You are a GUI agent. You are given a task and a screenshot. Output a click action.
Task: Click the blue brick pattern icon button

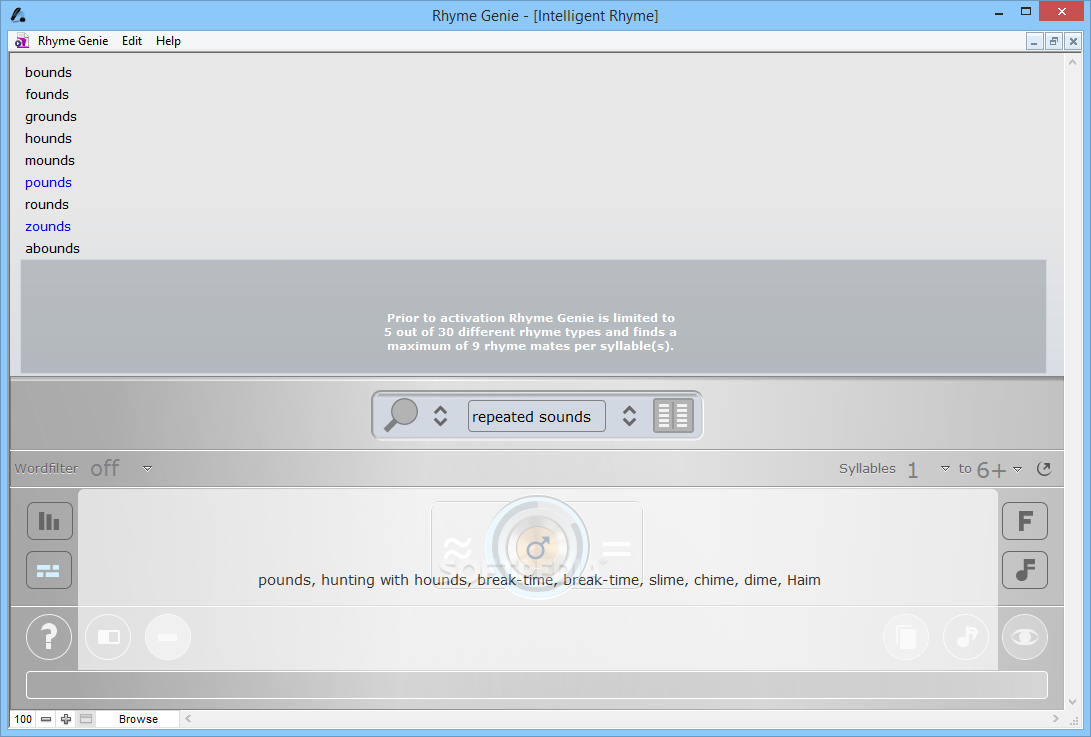coord(49,571)
